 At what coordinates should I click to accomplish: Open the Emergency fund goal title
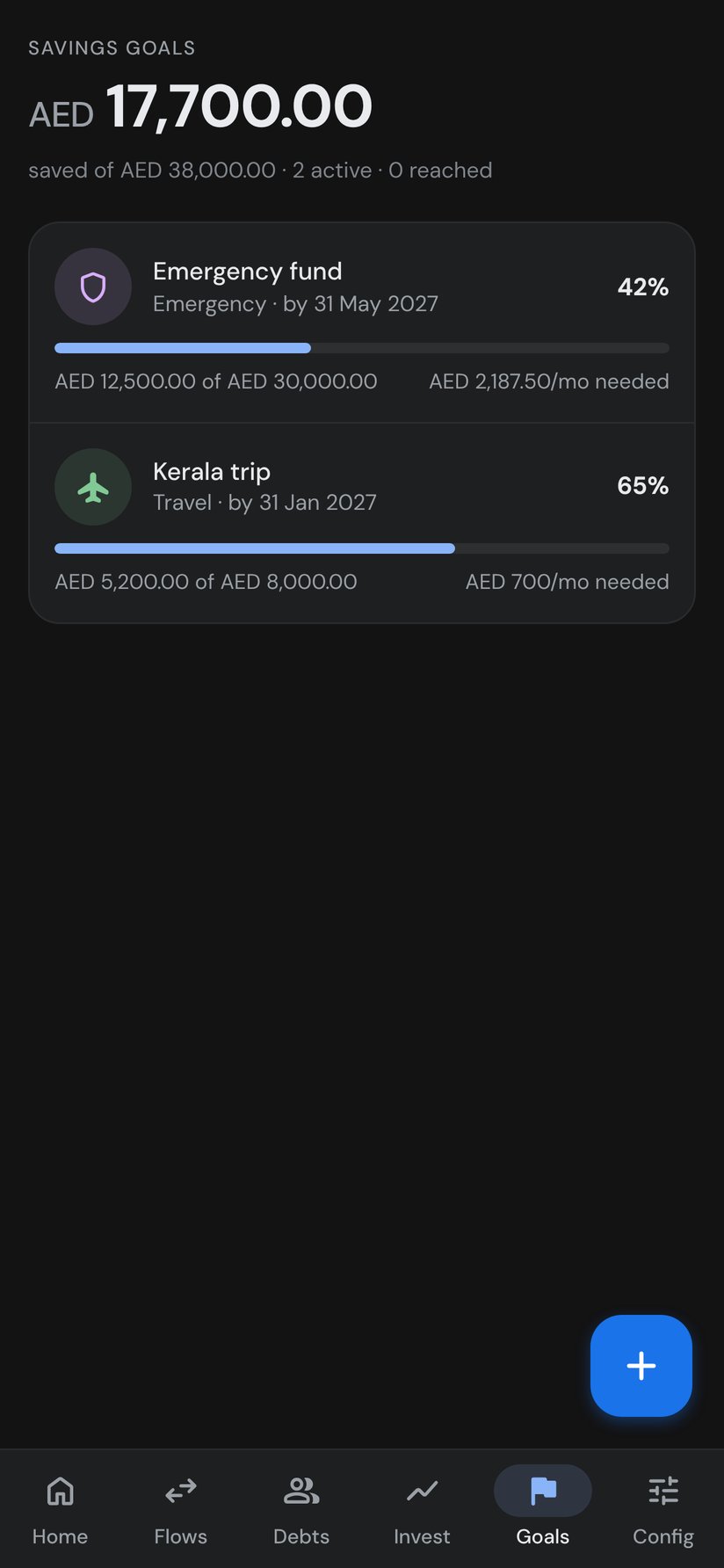pyautogui.click(x=248, y=272)
